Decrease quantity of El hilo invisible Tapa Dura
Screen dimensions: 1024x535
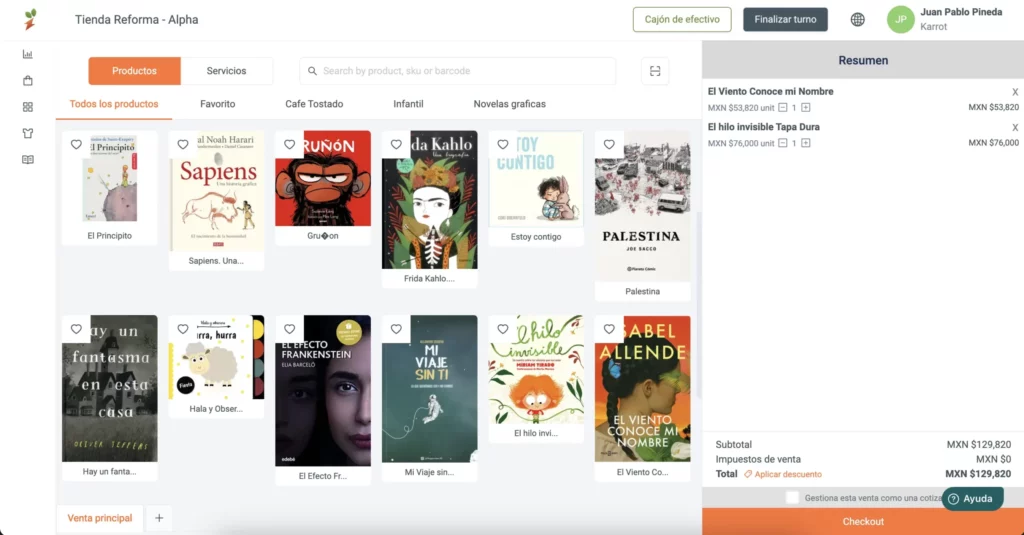click(x=782, y=143)
